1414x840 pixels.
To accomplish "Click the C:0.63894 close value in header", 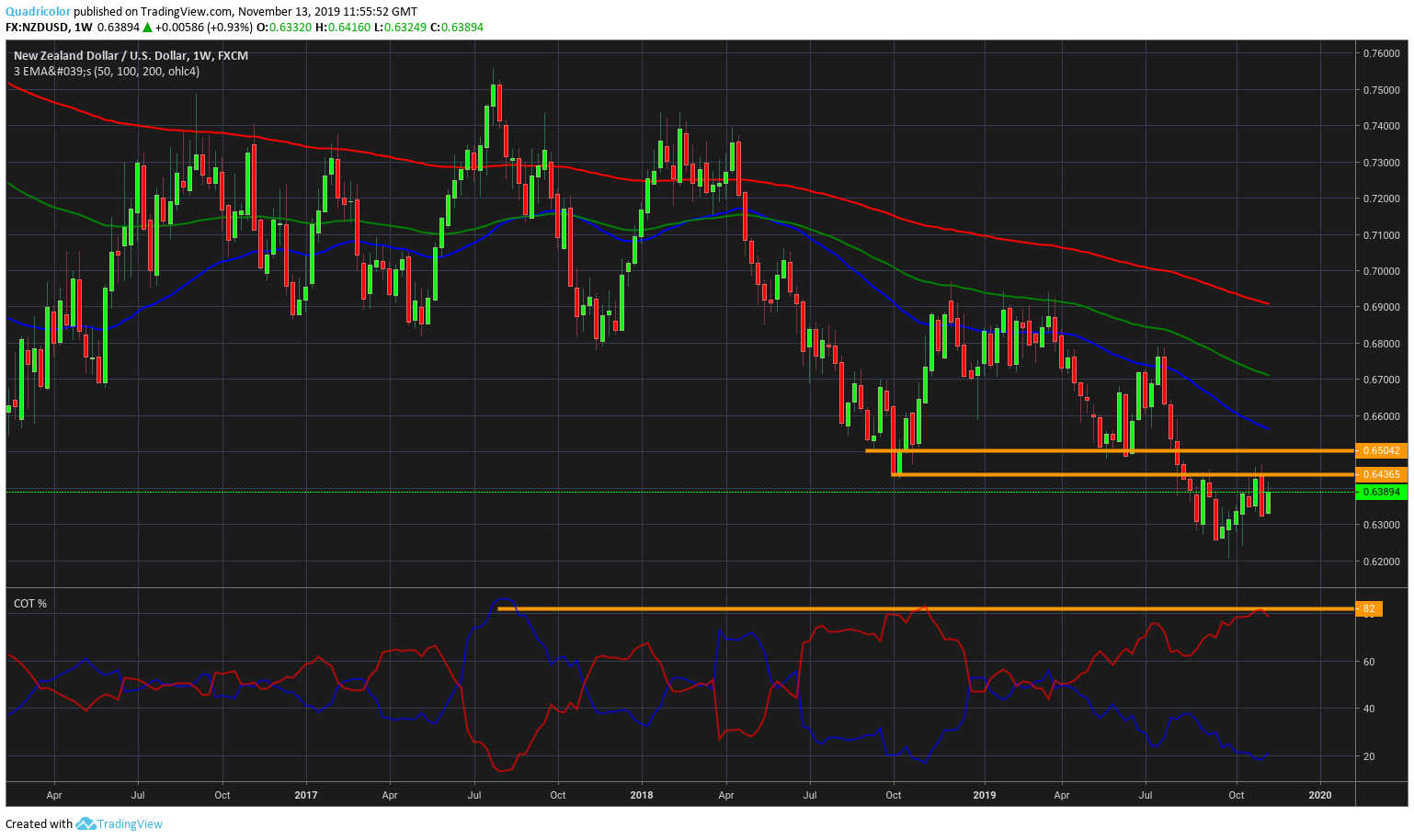I will (456, 28).
